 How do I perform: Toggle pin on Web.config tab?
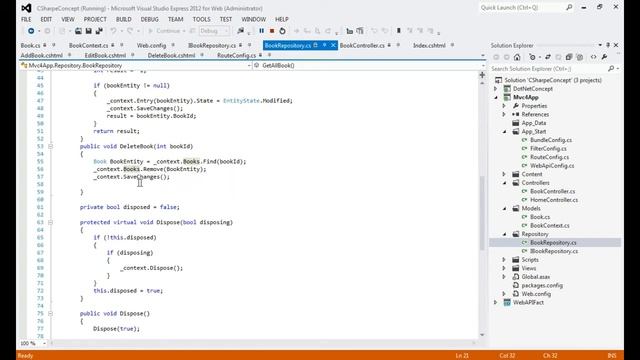(x=173, y=45)
